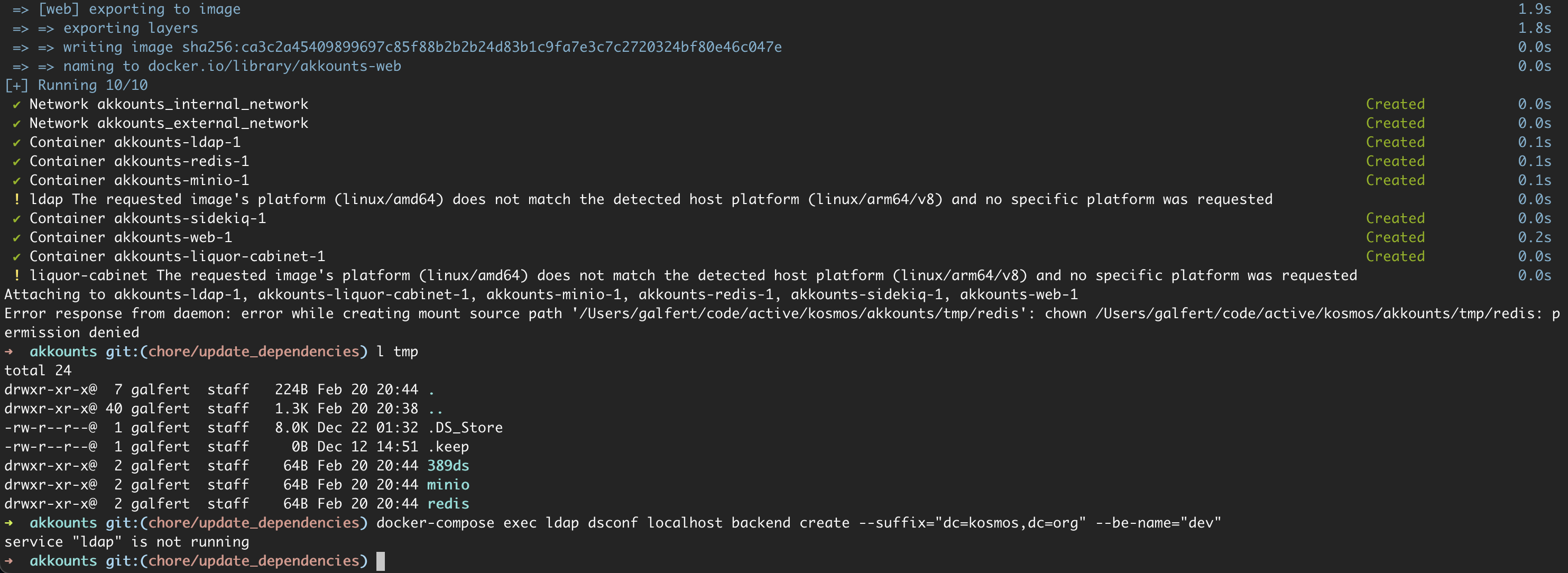Click the checkmark next to Container akkounts-ldap-1
The image size is (1568, 573).
[16, 143]
